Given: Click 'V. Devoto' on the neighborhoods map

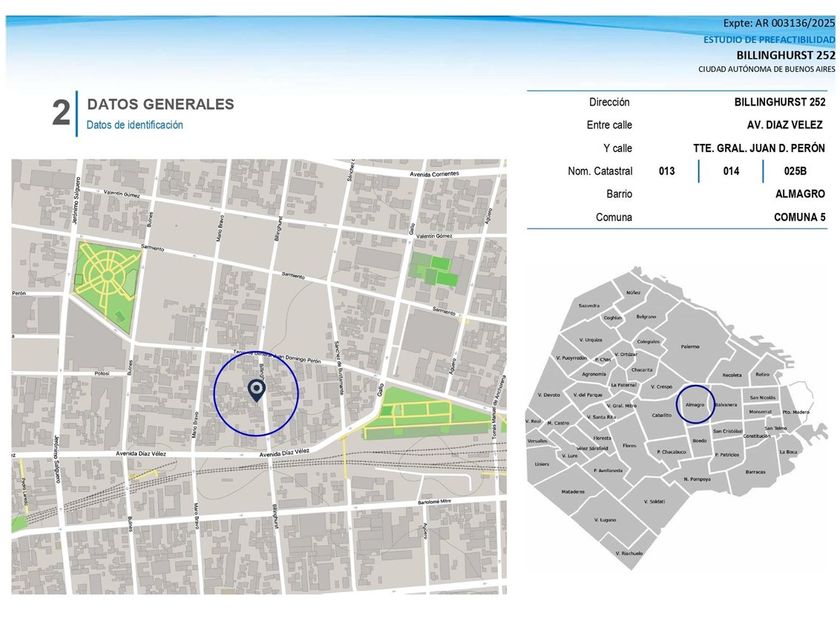Looking at the screenshot, I should (x=549, y=395).
